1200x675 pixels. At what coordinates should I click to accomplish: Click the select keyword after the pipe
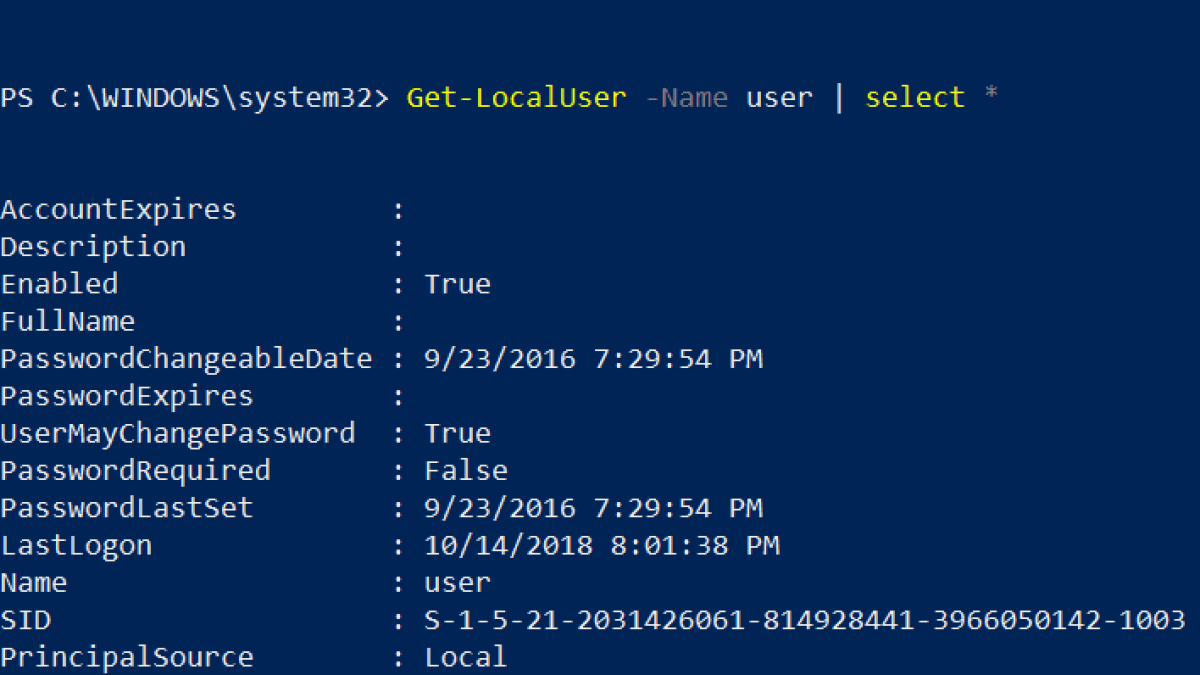[915, 98]
